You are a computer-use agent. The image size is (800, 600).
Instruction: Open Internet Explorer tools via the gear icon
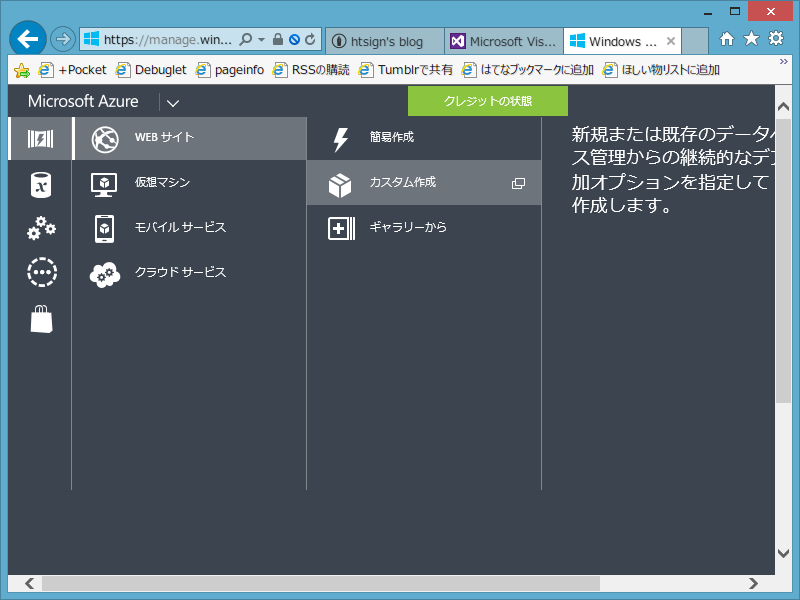[777, 40]
